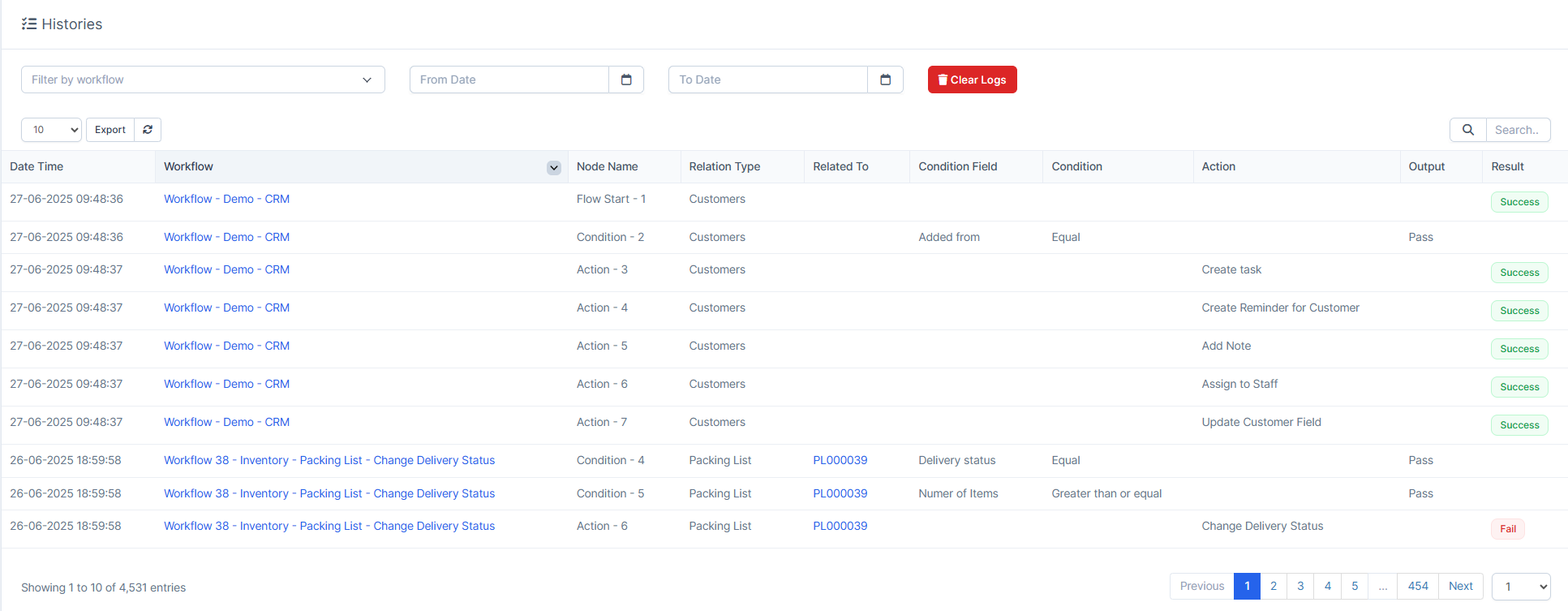Open the first PL000039 link

coord(840,460)
